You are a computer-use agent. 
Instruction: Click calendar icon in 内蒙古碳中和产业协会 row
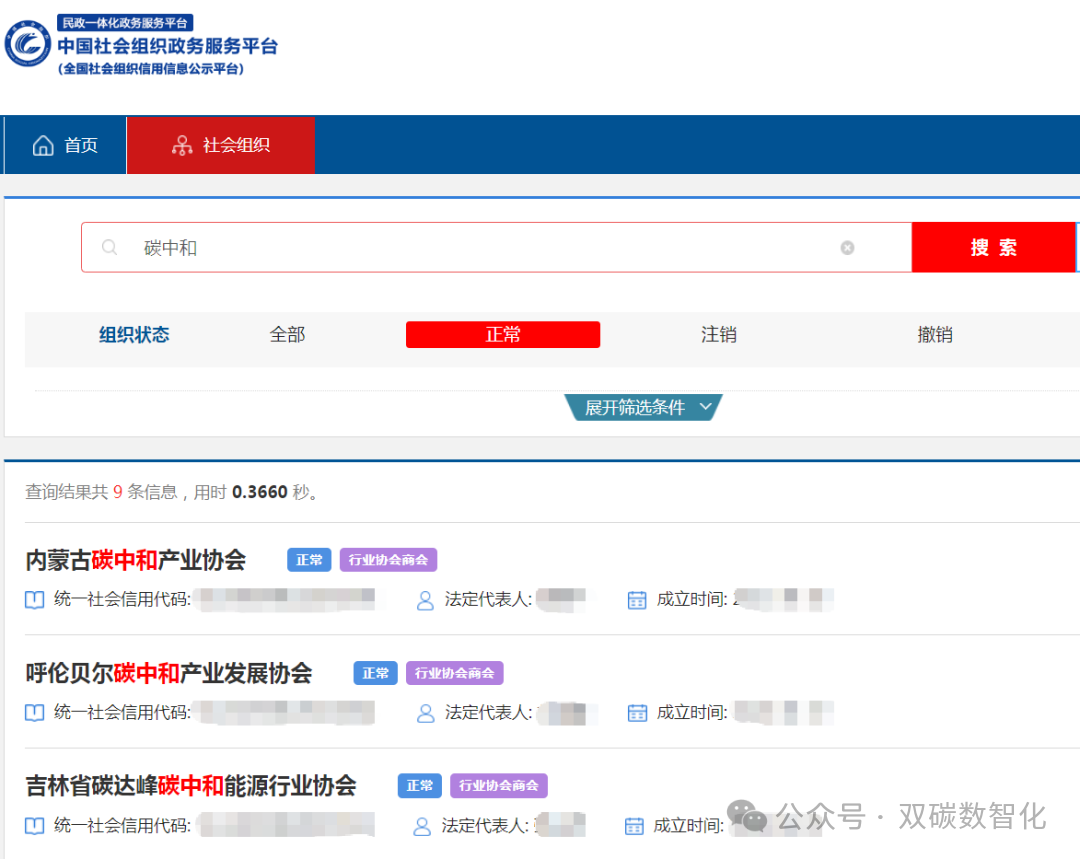tap(637, 600)
